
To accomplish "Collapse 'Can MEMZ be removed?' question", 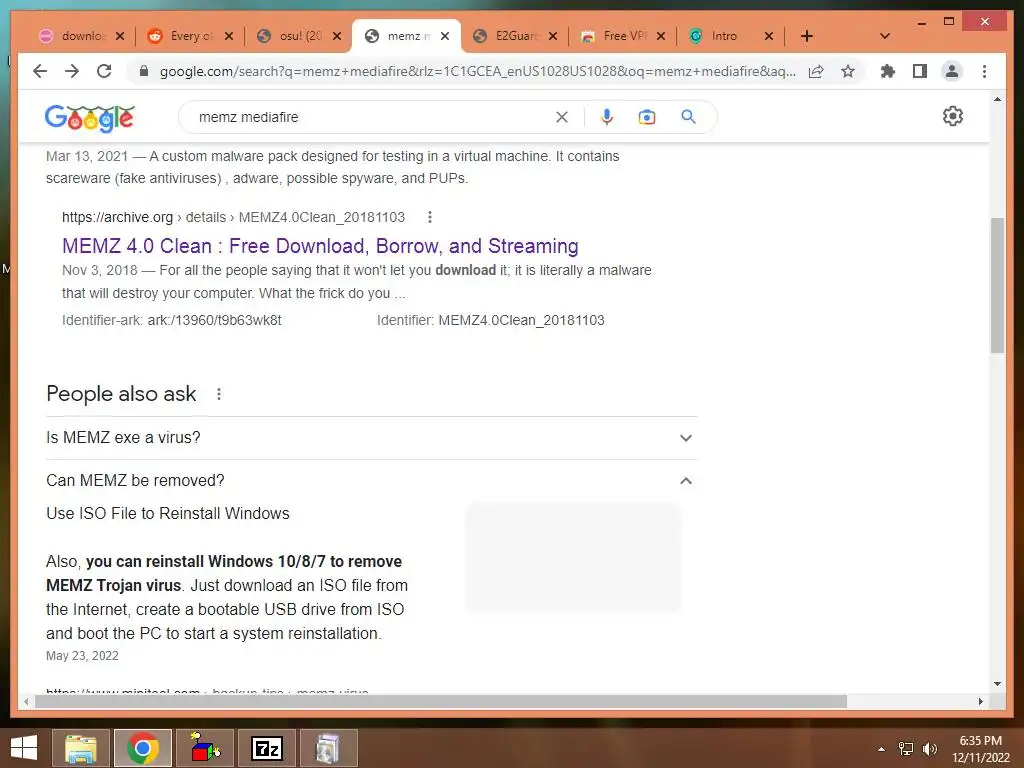I will (372, 481).
